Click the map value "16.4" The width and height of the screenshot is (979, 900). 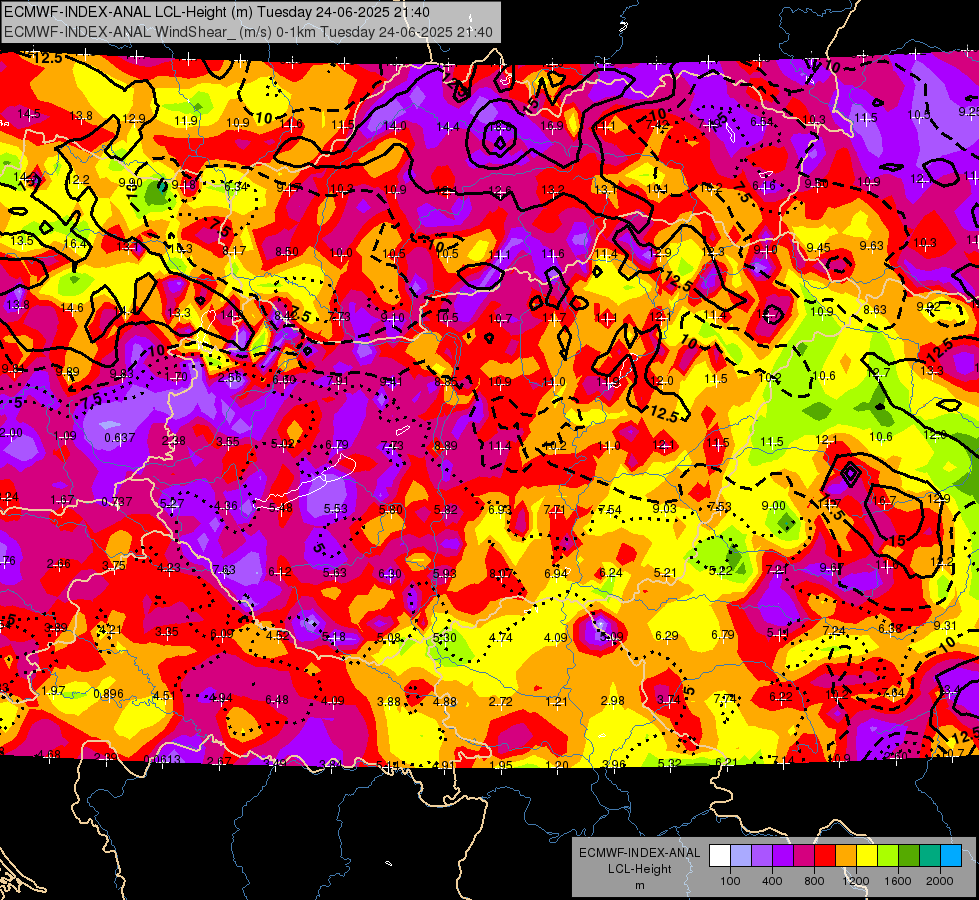click(76, 244)
